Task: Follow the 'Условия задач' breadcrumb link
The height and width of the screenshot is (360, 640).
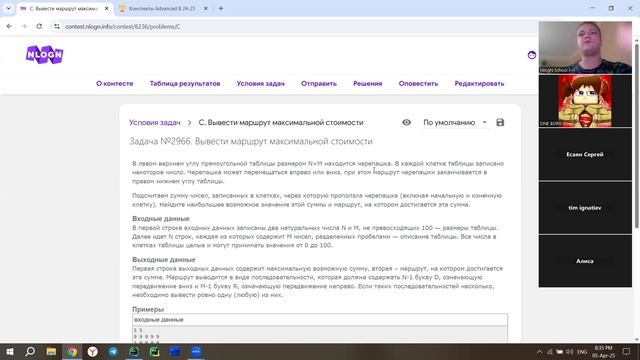Action: [155, 122]
